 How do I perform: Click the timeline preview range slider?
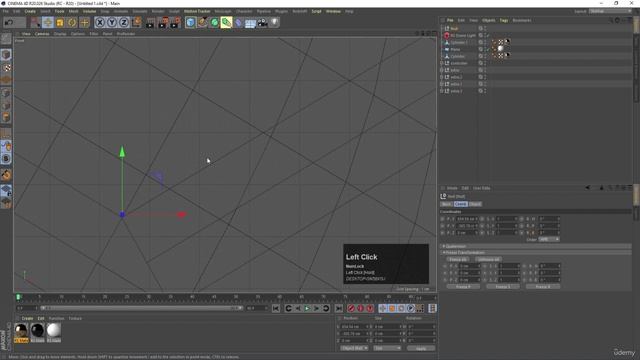[141, 308]
